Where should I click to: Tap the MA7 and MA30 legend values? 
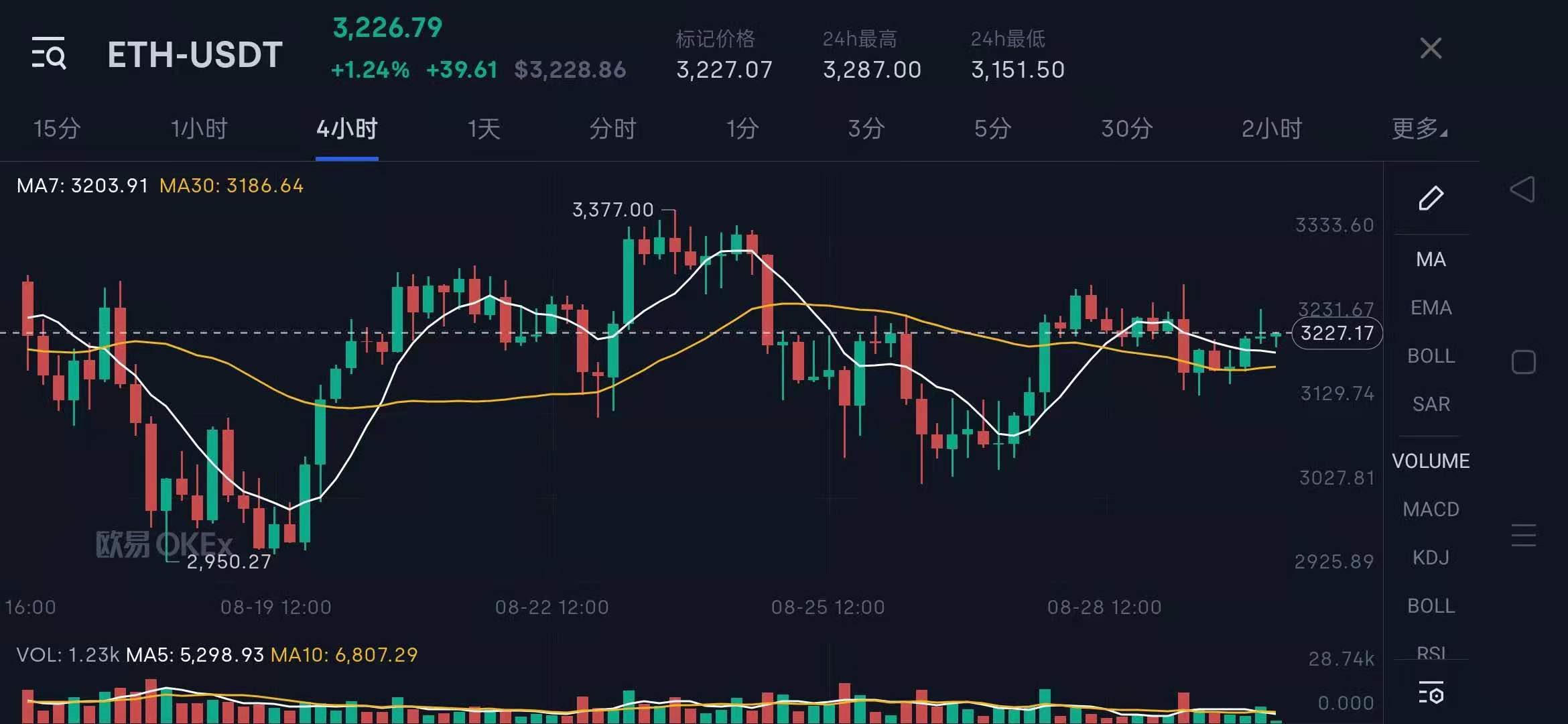159,186
